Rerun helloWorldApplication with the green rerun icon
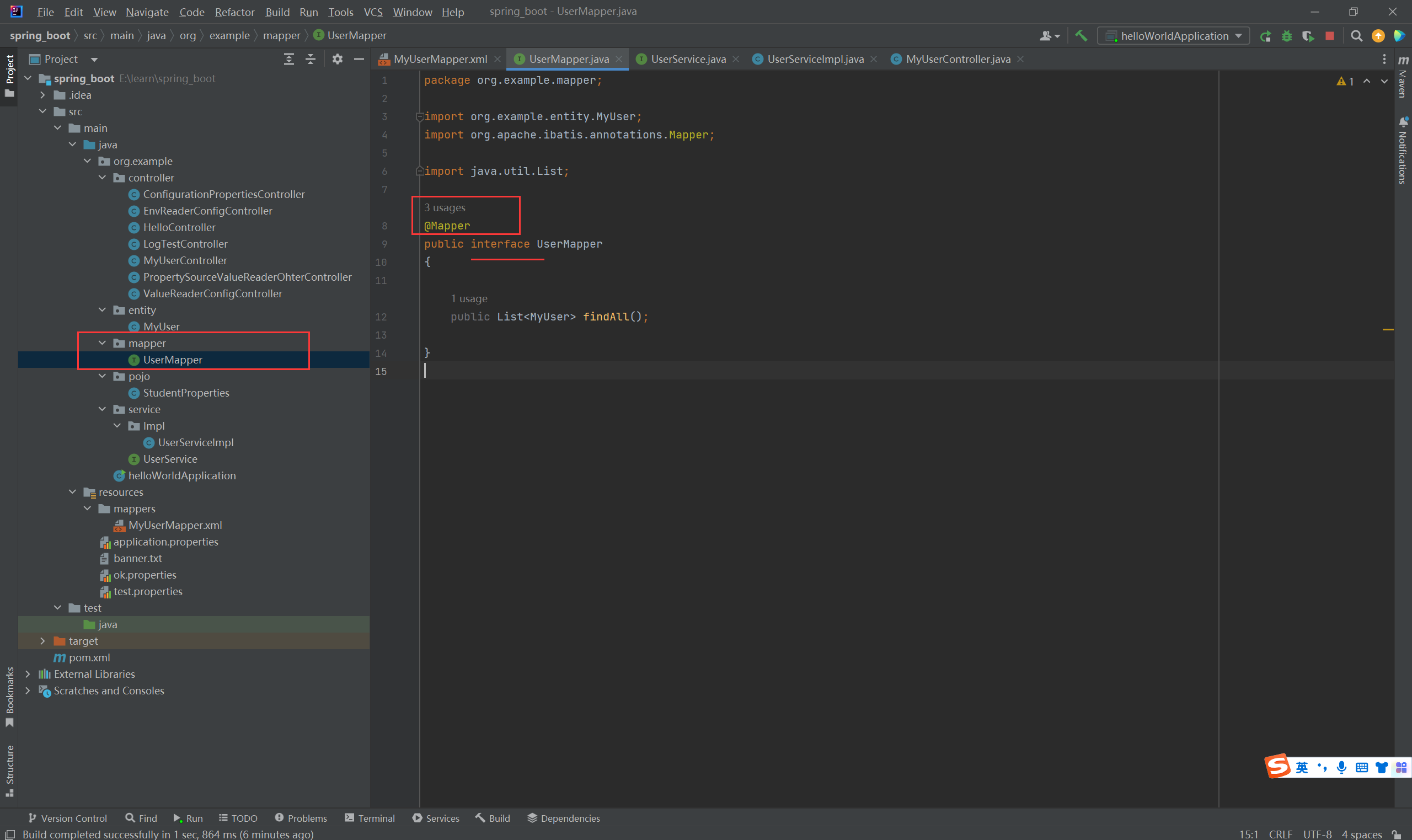 tap(1265, 36)
